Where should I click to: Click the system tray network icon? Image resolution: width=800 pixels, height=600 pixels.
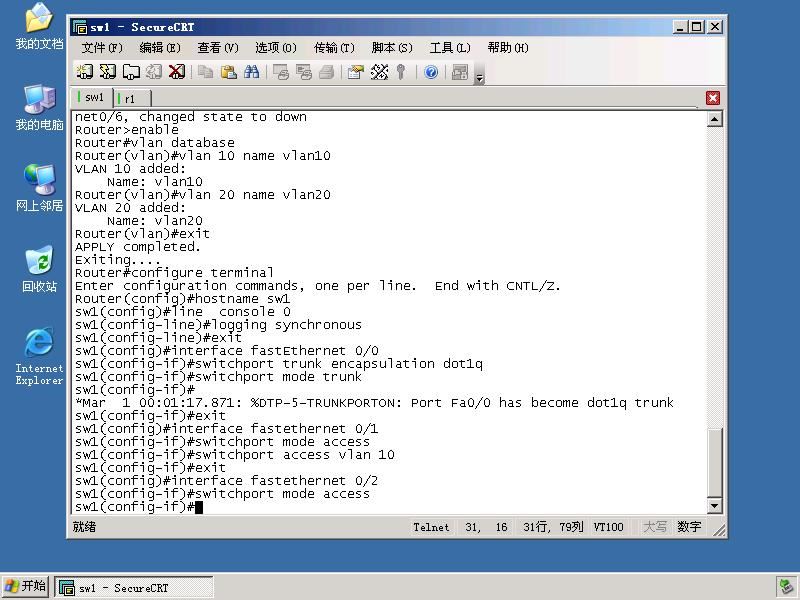click(x=786, y=587)
